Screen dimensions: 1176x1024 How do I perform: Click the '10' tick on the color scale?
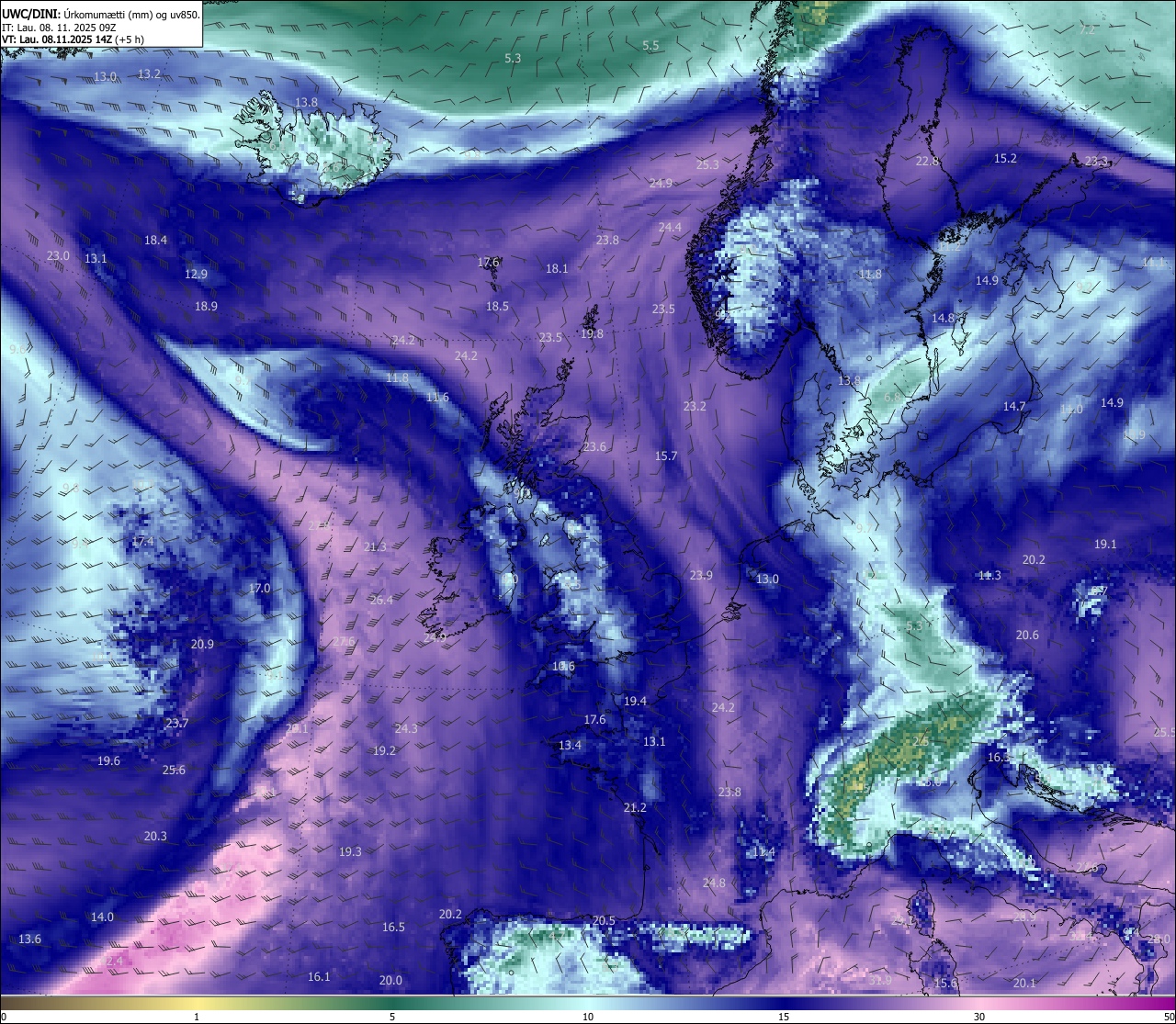click(x=588, y=1017)
